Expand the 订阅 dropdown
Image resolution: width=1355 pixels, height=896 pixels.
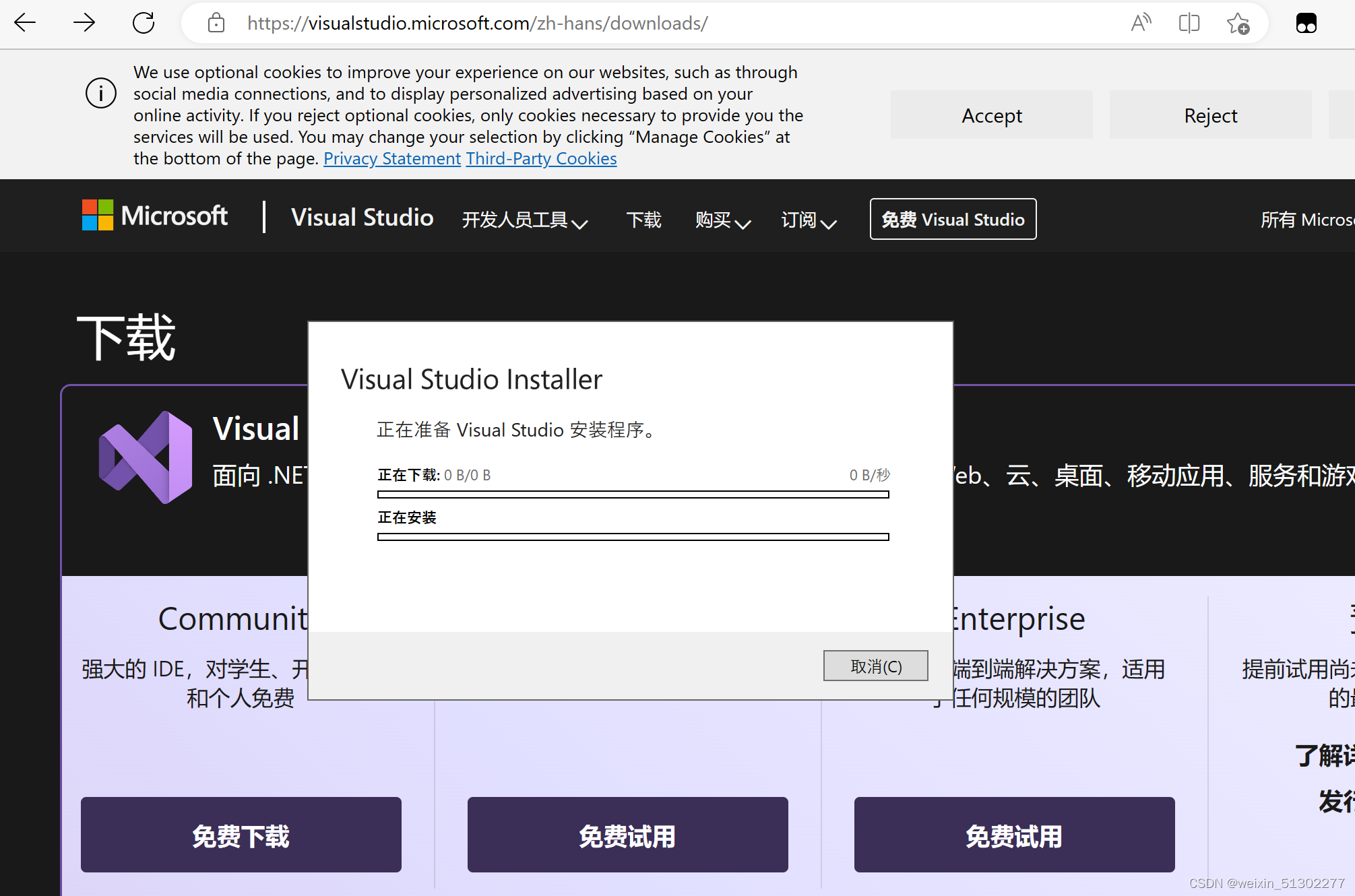point(807,220)
